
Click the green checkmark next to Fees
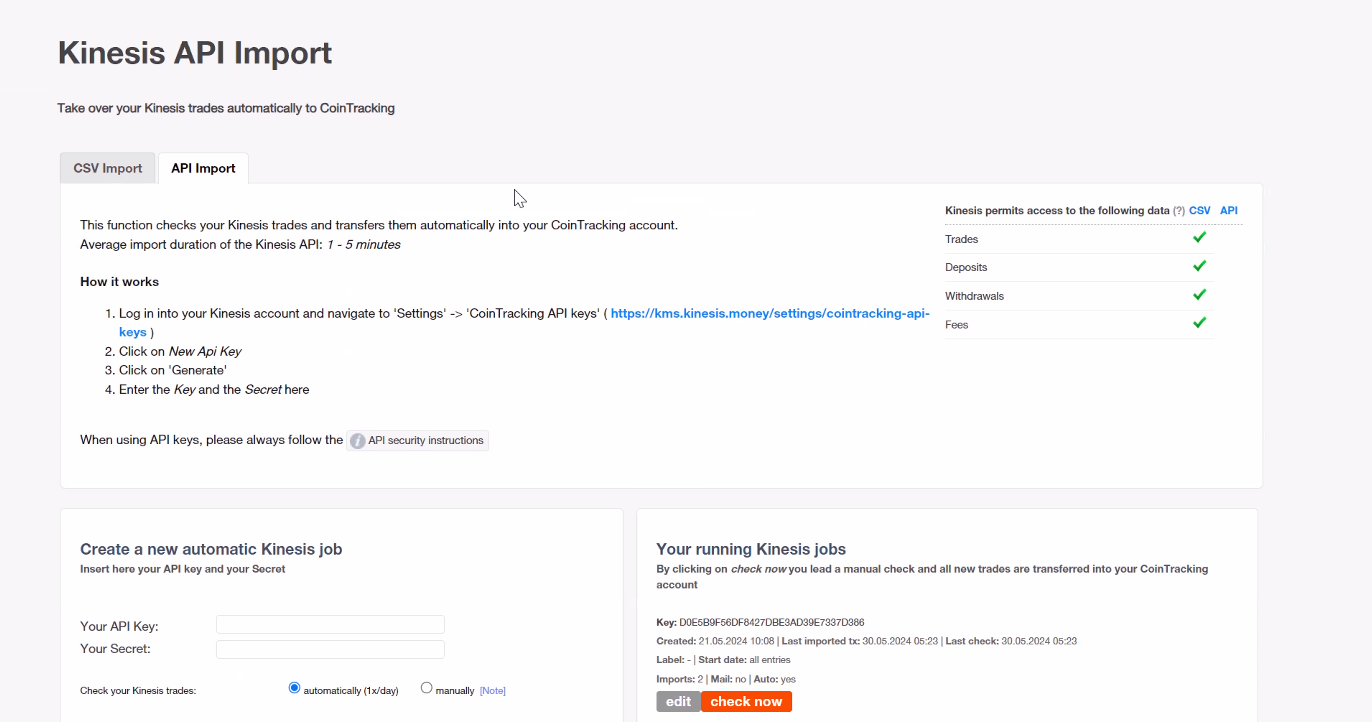coord(1199,323)
